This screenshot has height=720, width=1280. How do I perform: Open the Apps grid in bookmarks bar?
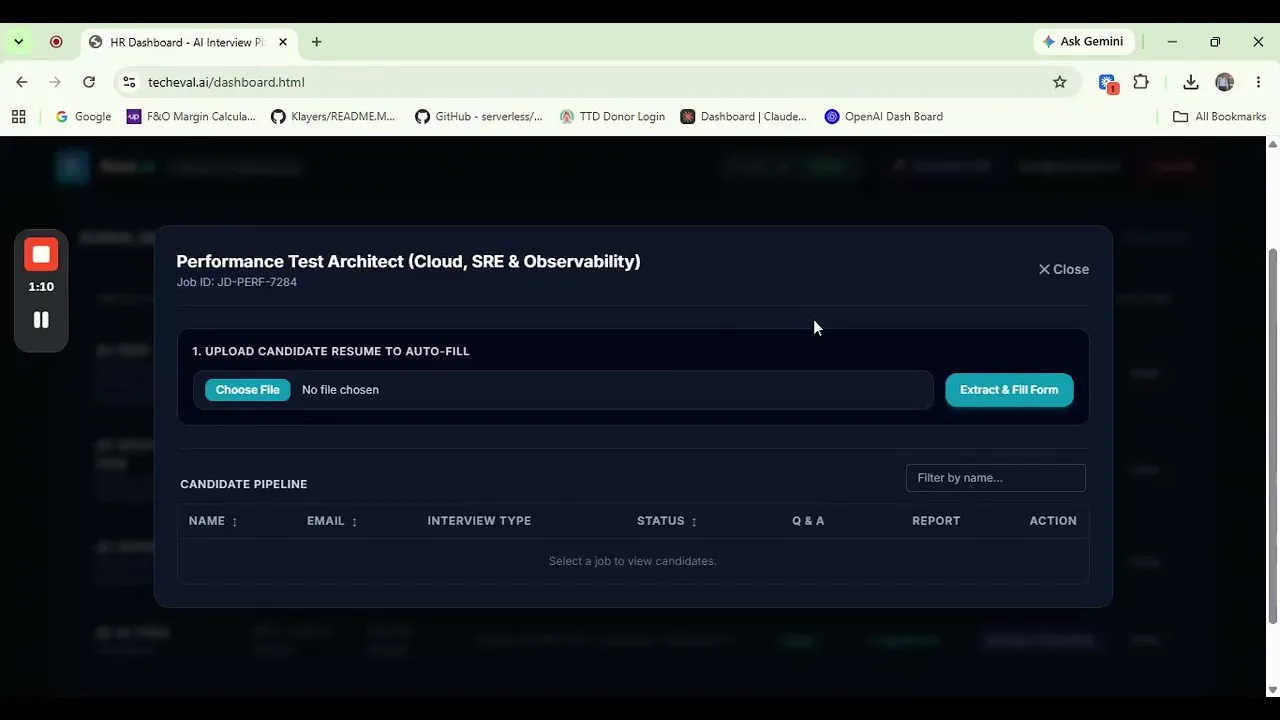(x=18, y=117)
